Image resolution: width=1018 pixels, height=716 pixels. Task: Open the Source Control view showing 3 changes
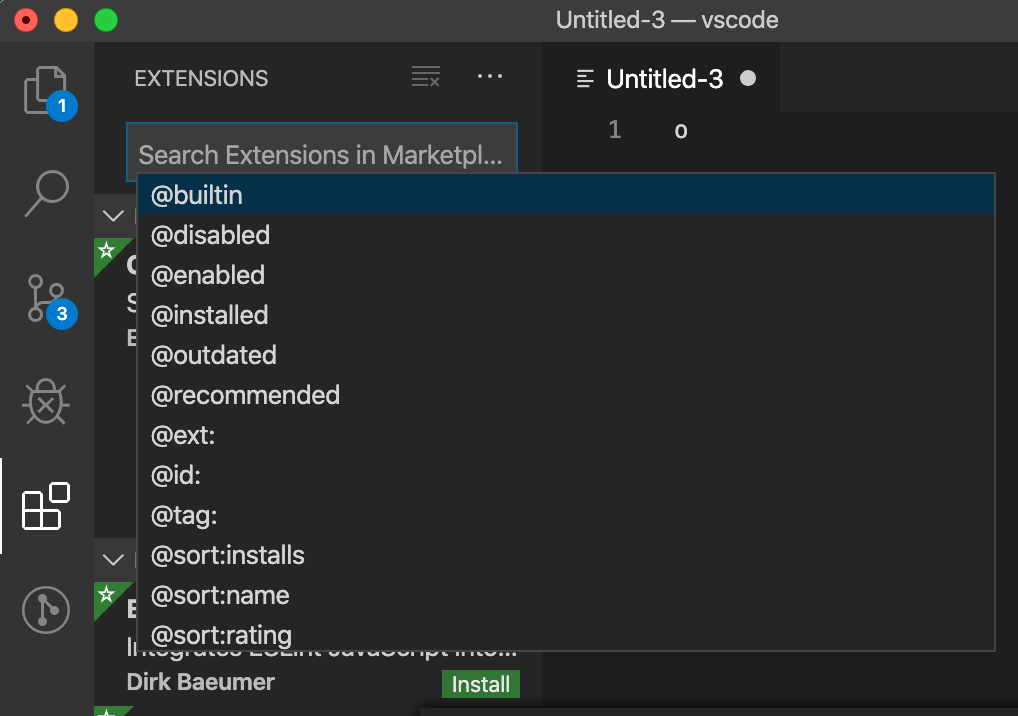coord(46,299)
